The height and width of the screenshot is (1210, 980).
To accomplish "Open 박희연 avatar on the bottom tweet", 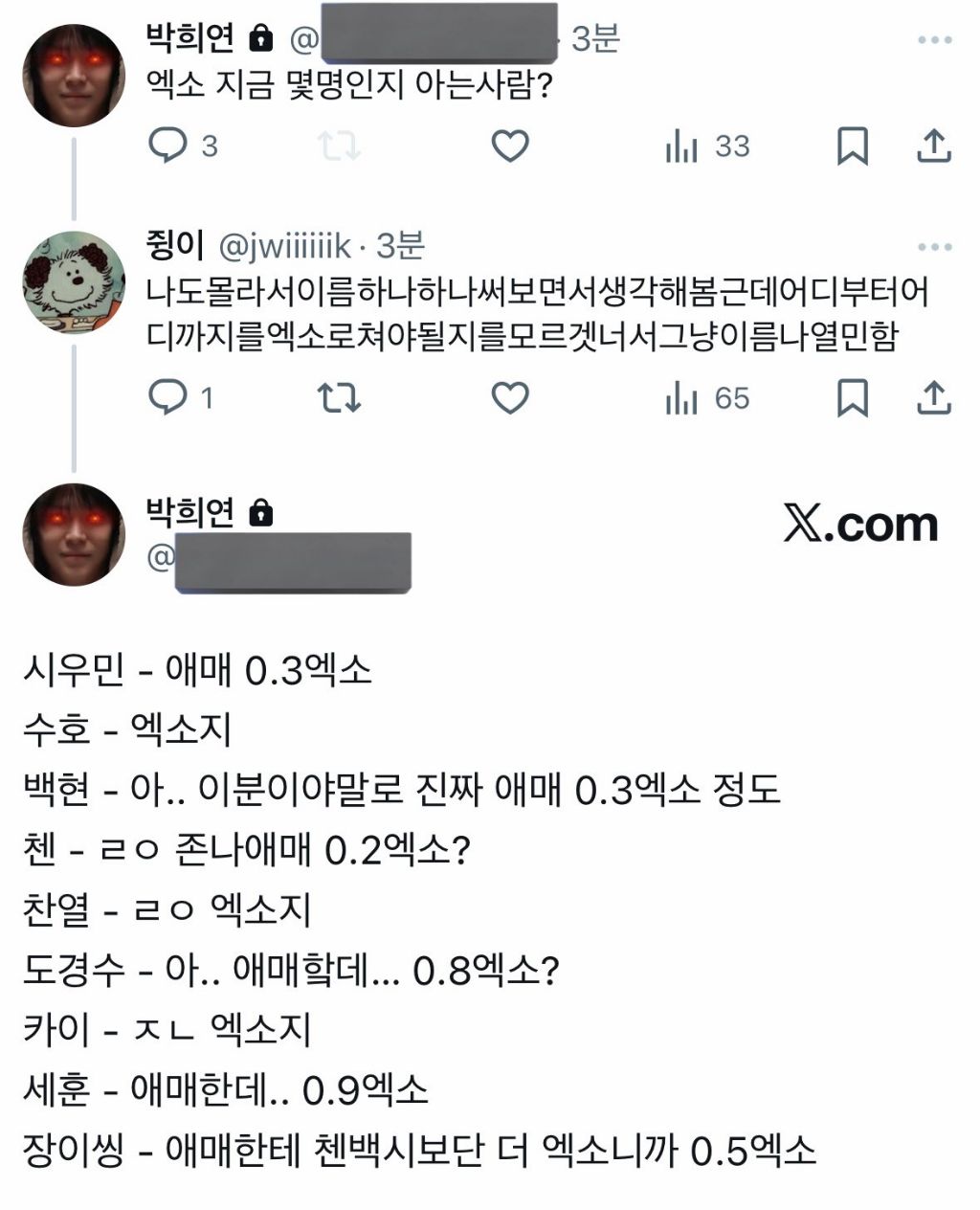I will pyautogui.click(x=74, y=534).
